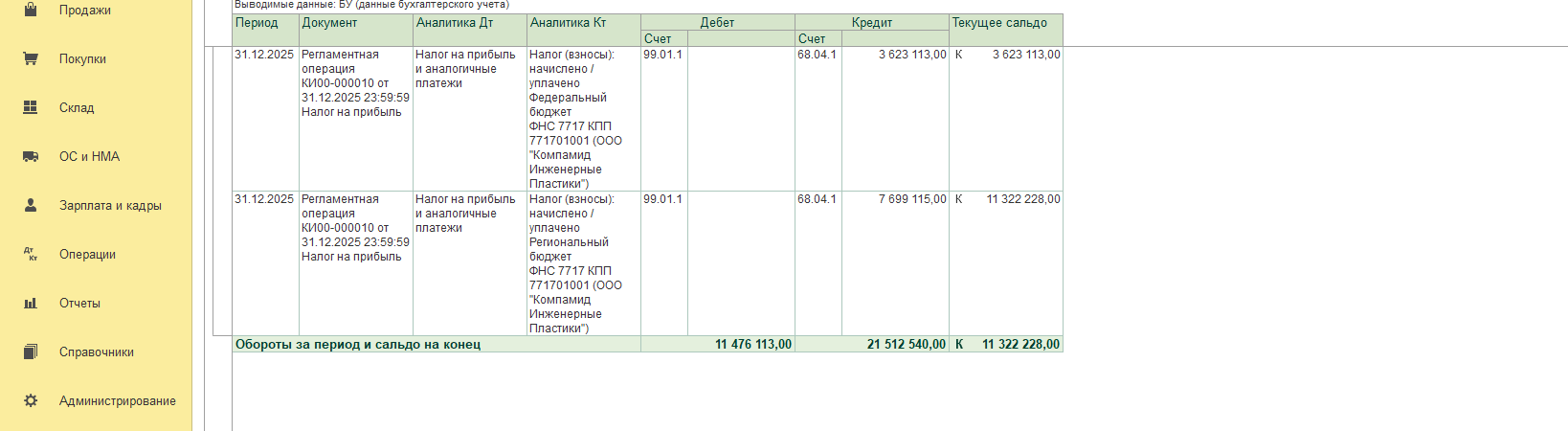The width and height of the screenshot is (1568, 431).
Task: Click the Аналитика Дт column header
Action: tap(455, 23)
